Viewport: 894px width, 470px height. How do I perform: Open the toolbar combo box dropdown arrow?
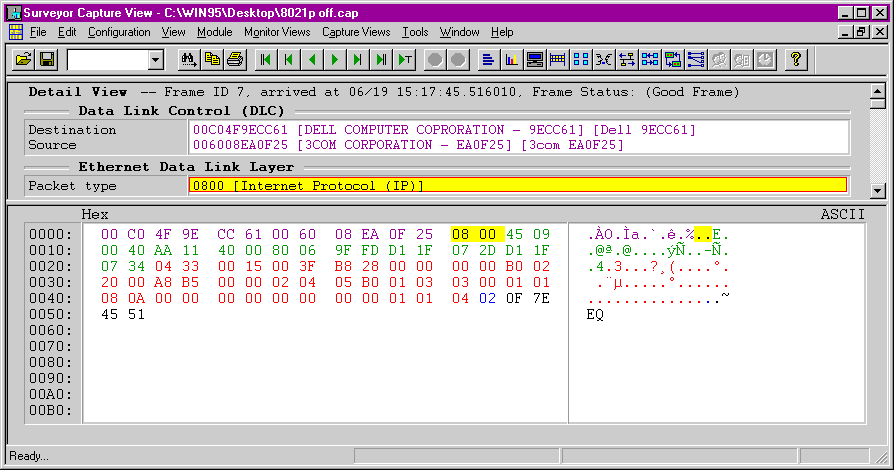155,61
